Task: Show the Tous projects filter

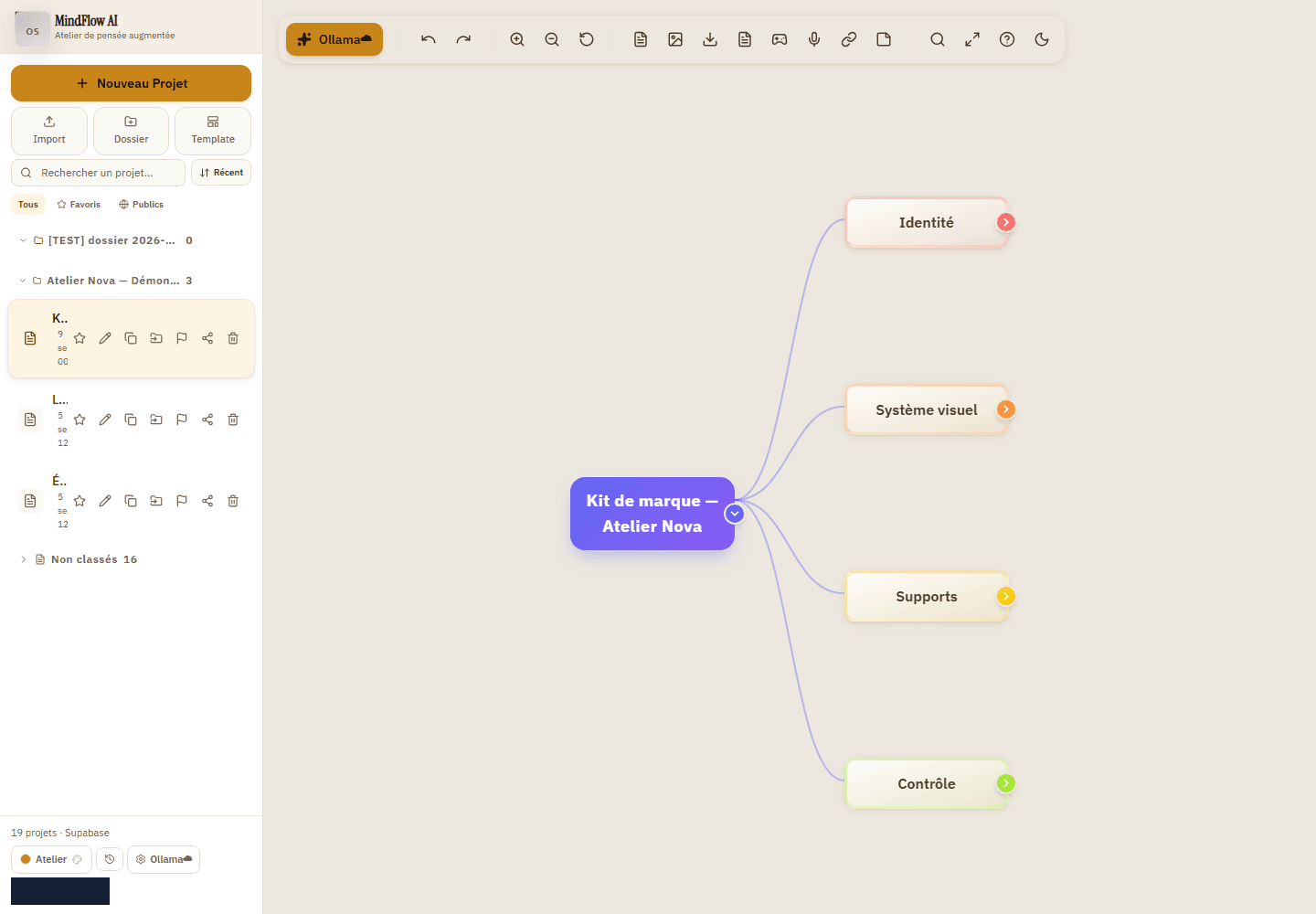Action: [x=28, y=205]
